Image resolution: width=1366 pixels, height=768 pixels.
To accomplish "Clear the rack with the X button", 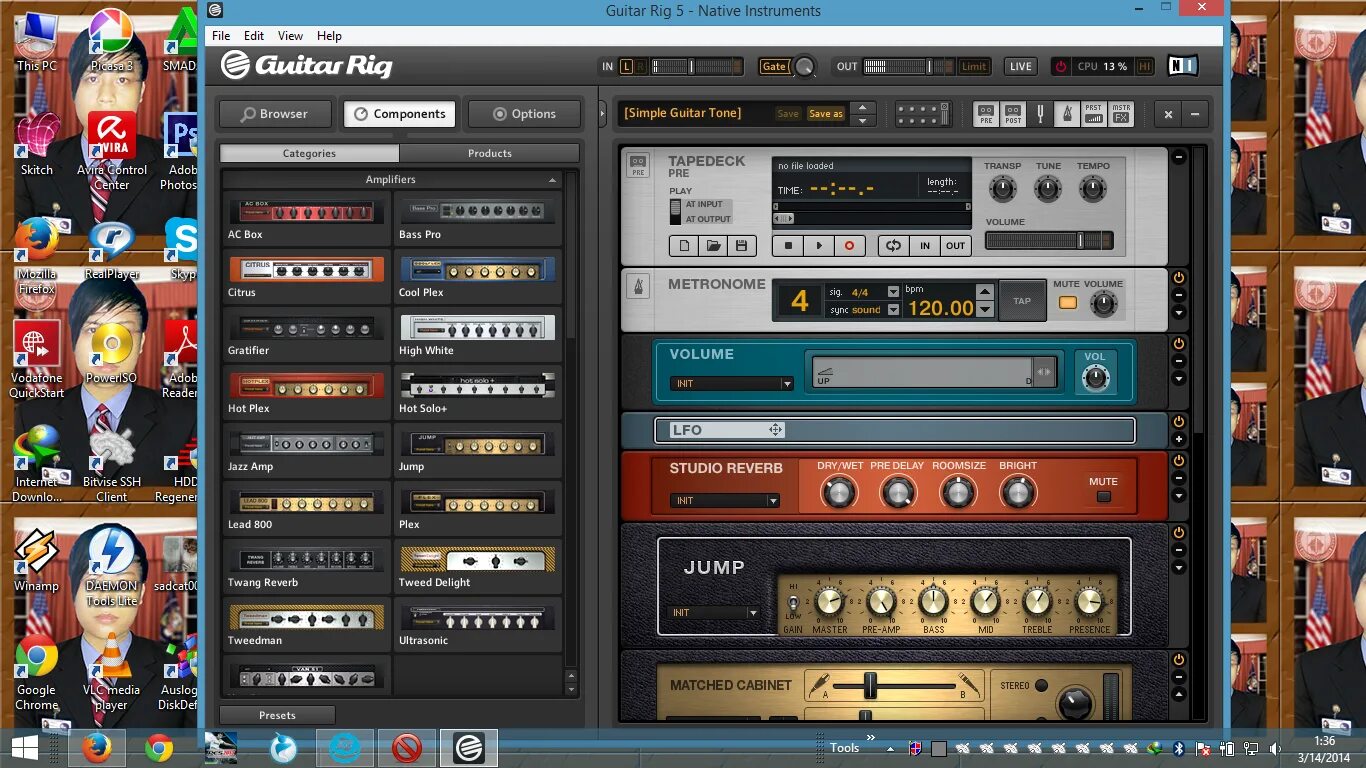I will pos(1168,114).
